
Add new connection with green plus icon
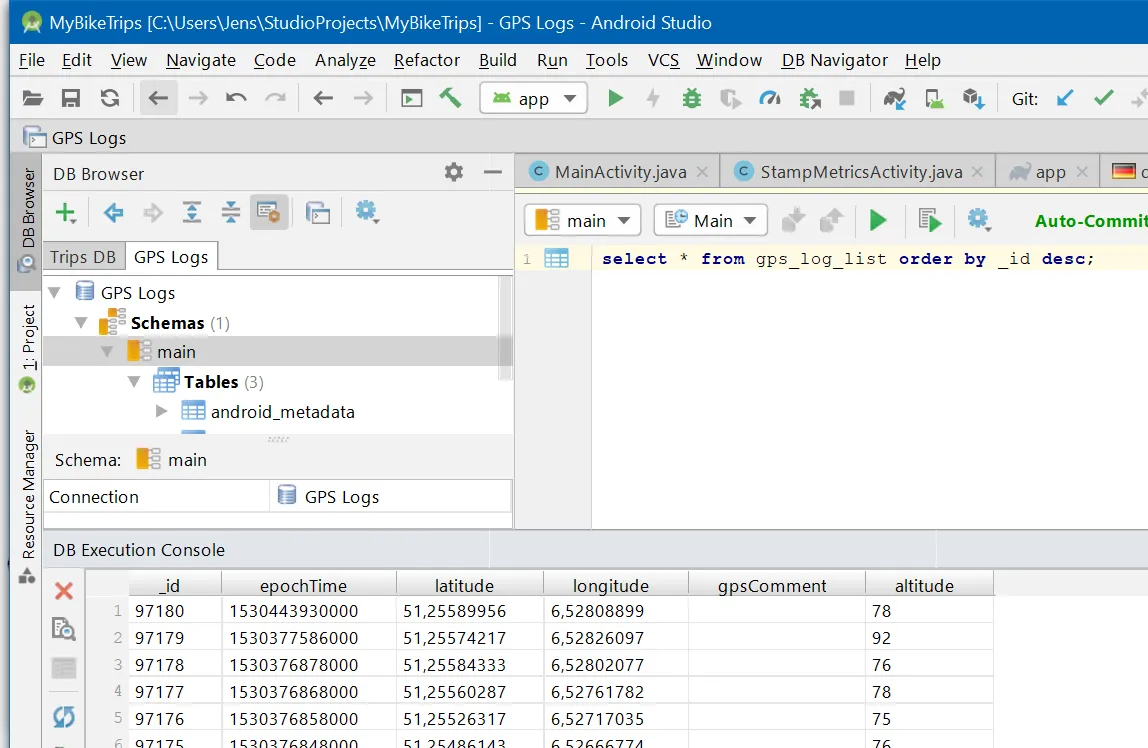pyautogui.click(x=66, y=212)
